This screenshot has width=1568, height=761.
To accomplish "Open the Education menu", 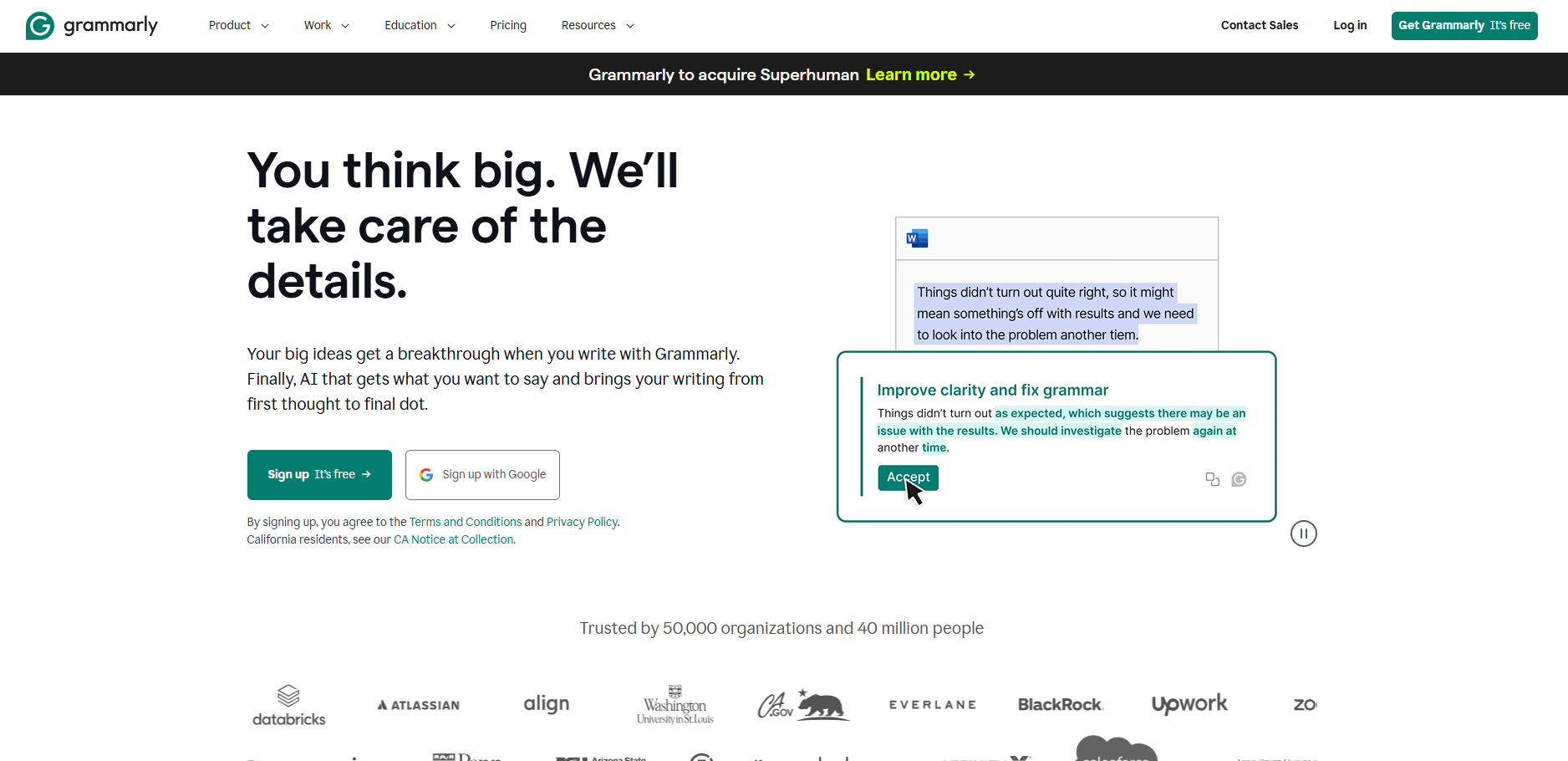I will 419,25.
